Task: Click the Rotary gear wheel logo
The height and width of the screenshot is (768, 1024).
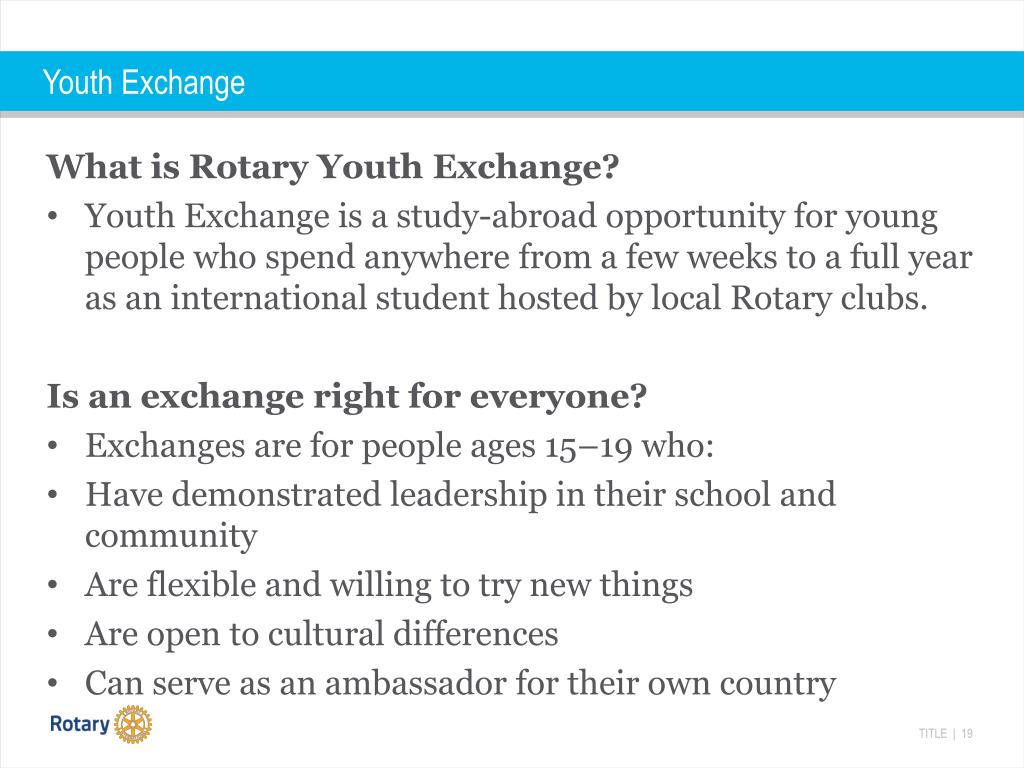Action: click(x=133, y=724)
